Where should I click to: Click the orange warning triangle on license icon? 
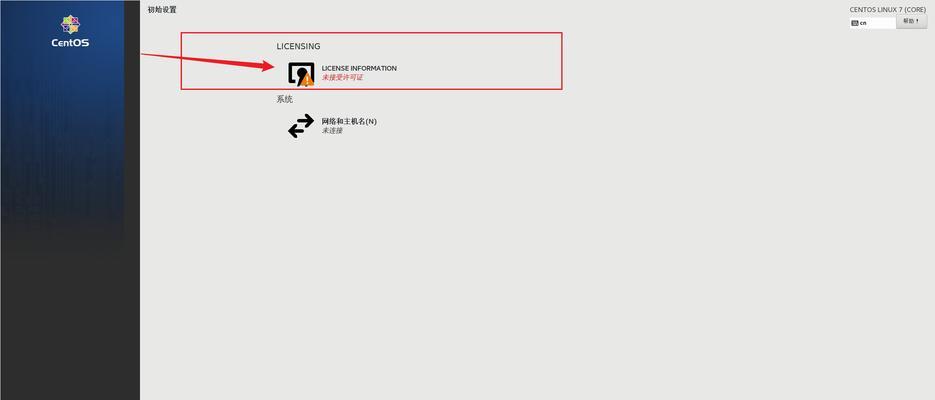click(x=306, y=79)
